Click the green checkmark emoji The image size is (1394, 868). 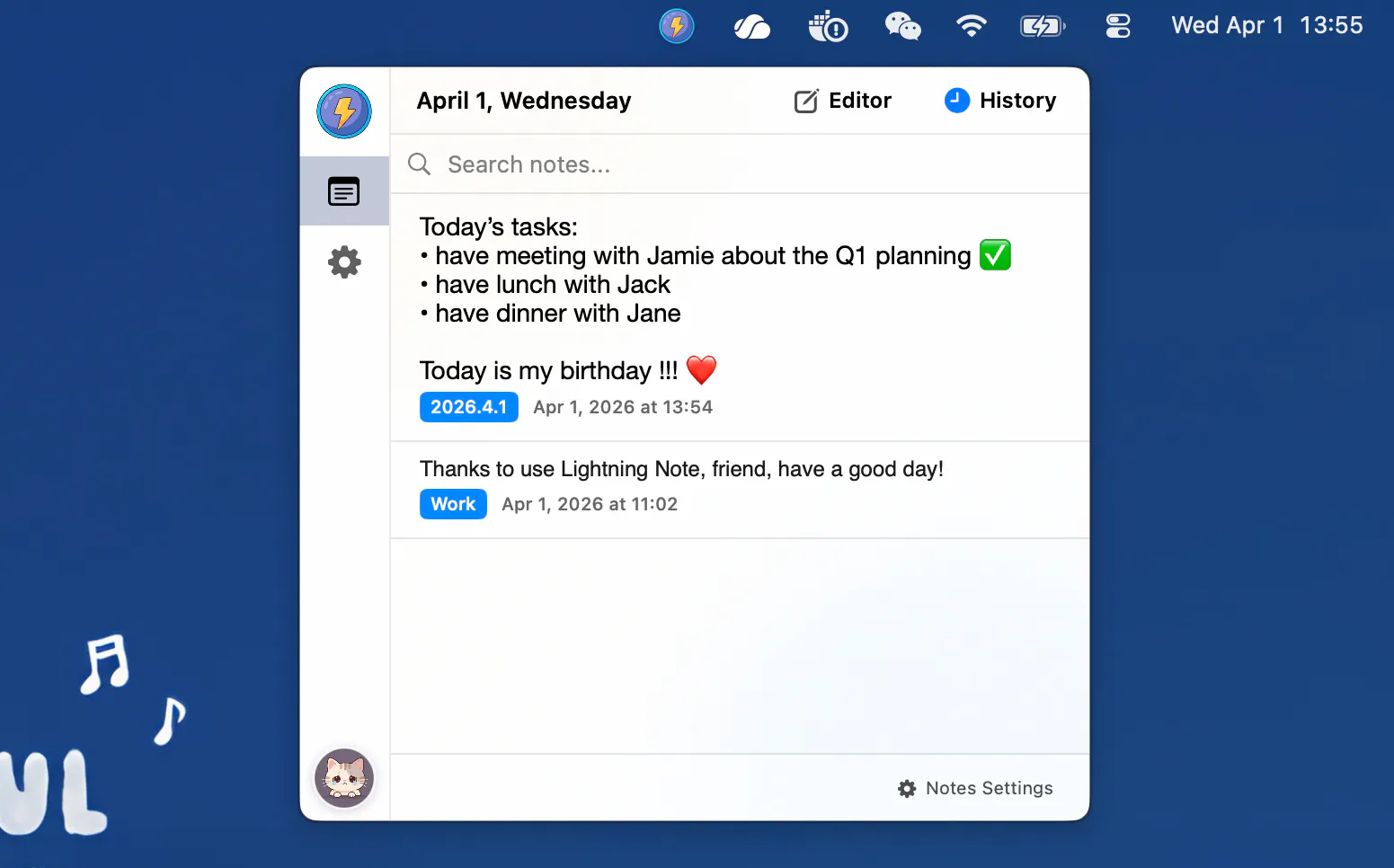[x=995, y=255]
